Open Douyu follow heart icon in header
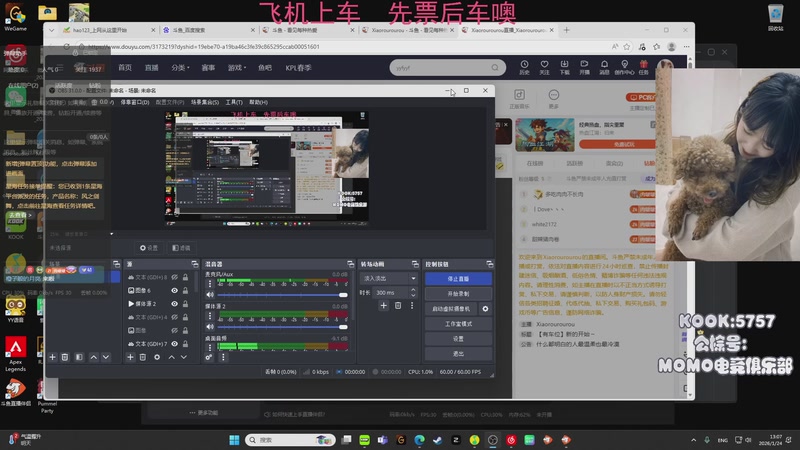This screenshot has height=450, width=800. (x=544, y=67)
